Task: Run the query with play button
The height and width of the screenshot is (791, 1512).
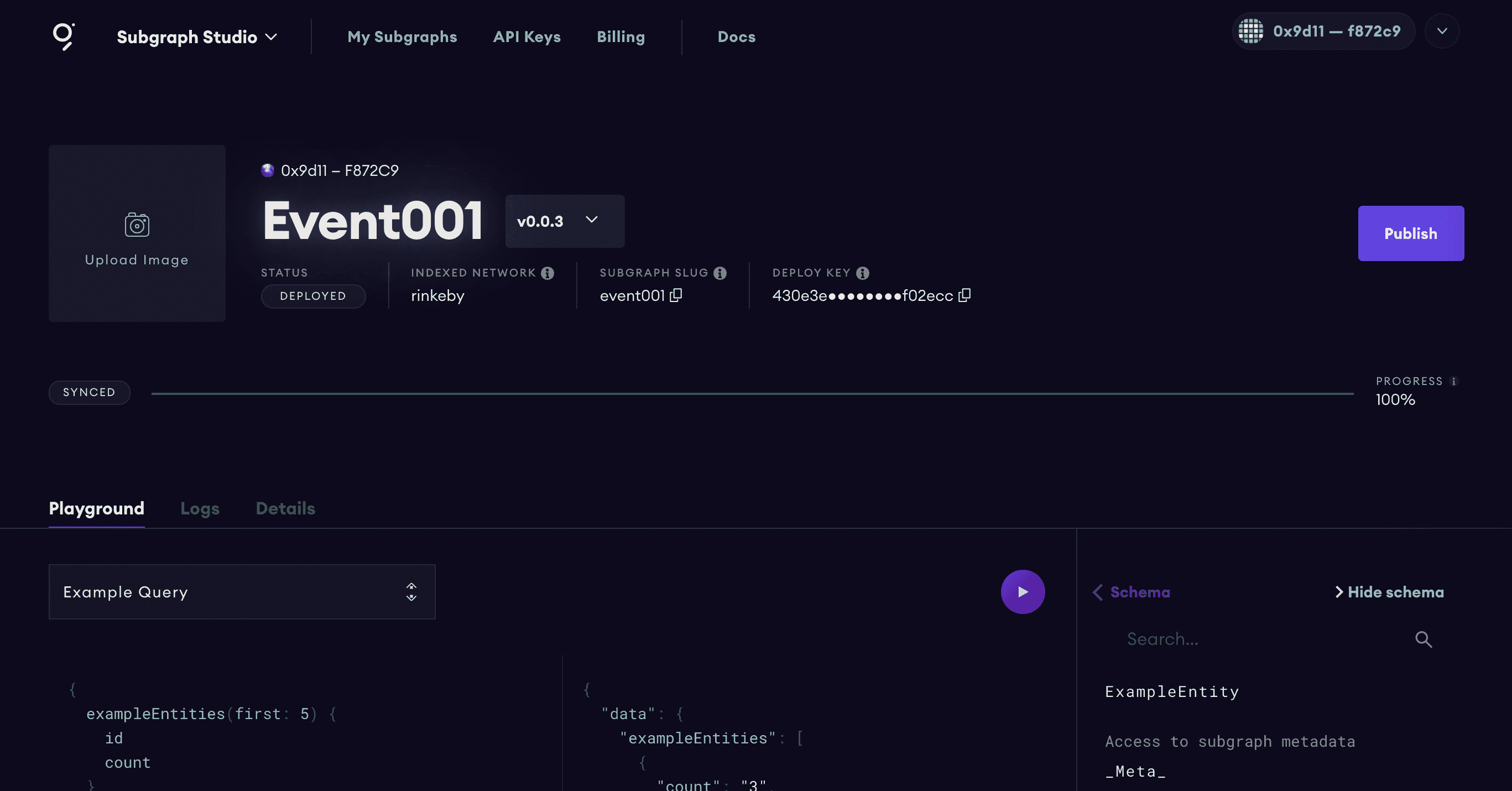Action: coord(1023,592)
